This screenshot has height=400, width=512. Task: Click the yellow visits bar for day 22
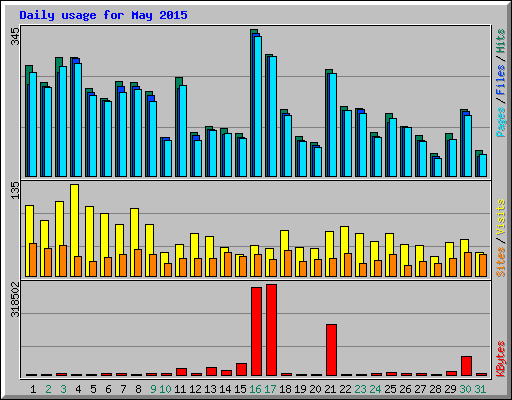click(344, 251)
